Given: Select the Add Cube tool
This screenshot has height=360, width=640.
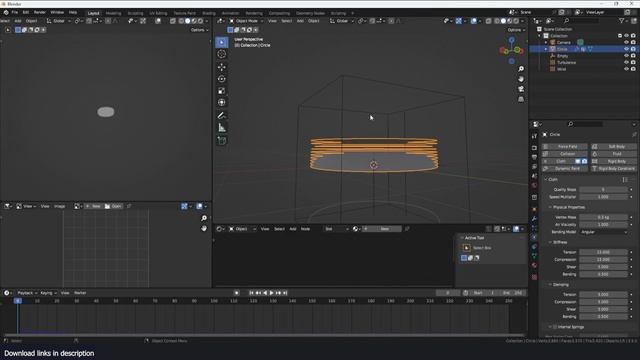Looking at the screenshot, I should (222, 141).
